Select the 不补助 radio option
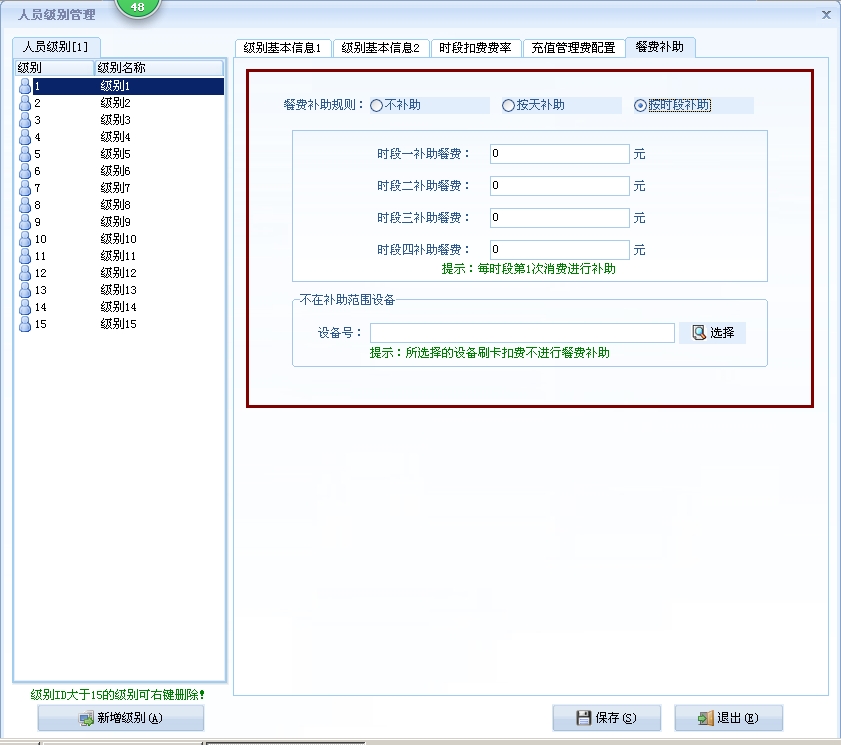841x745 pixels. tap(376, 106)
